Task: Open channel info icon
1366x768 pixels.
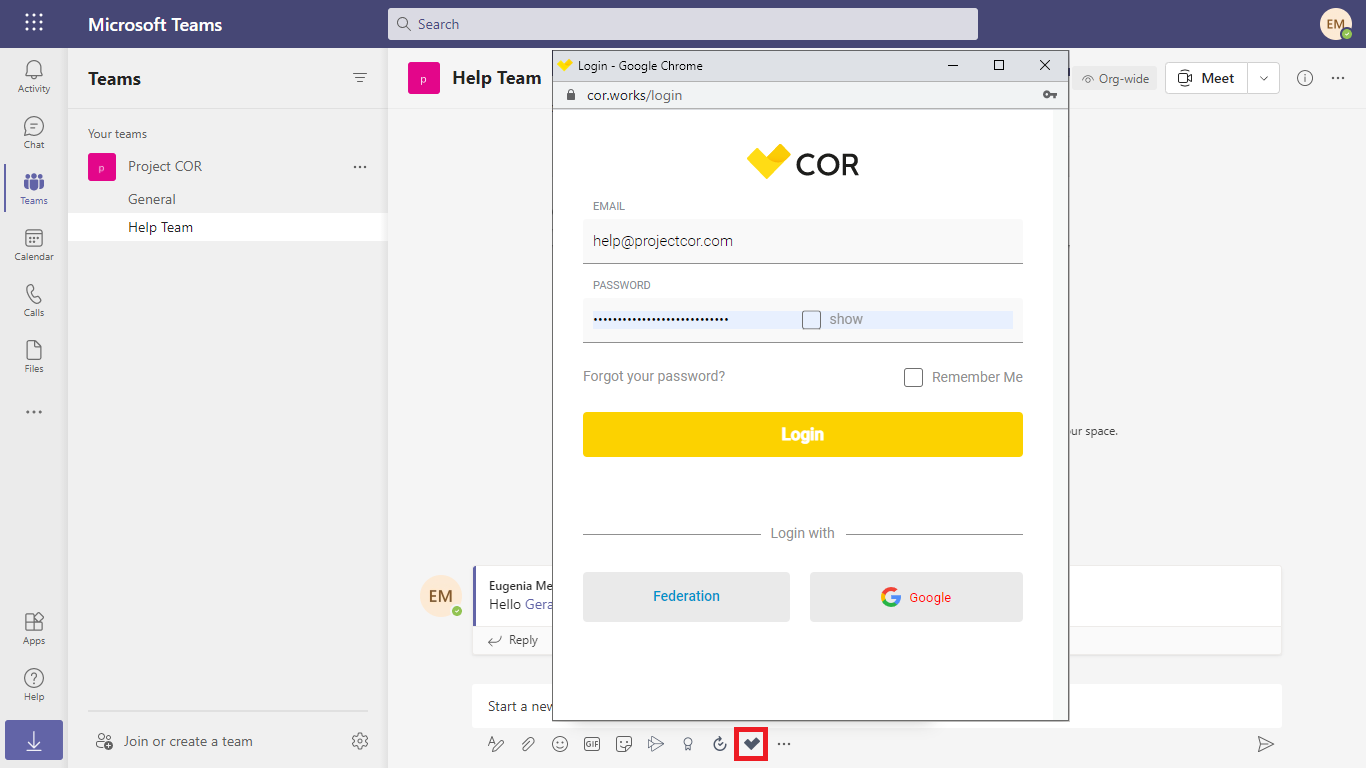Action: 1305,78
